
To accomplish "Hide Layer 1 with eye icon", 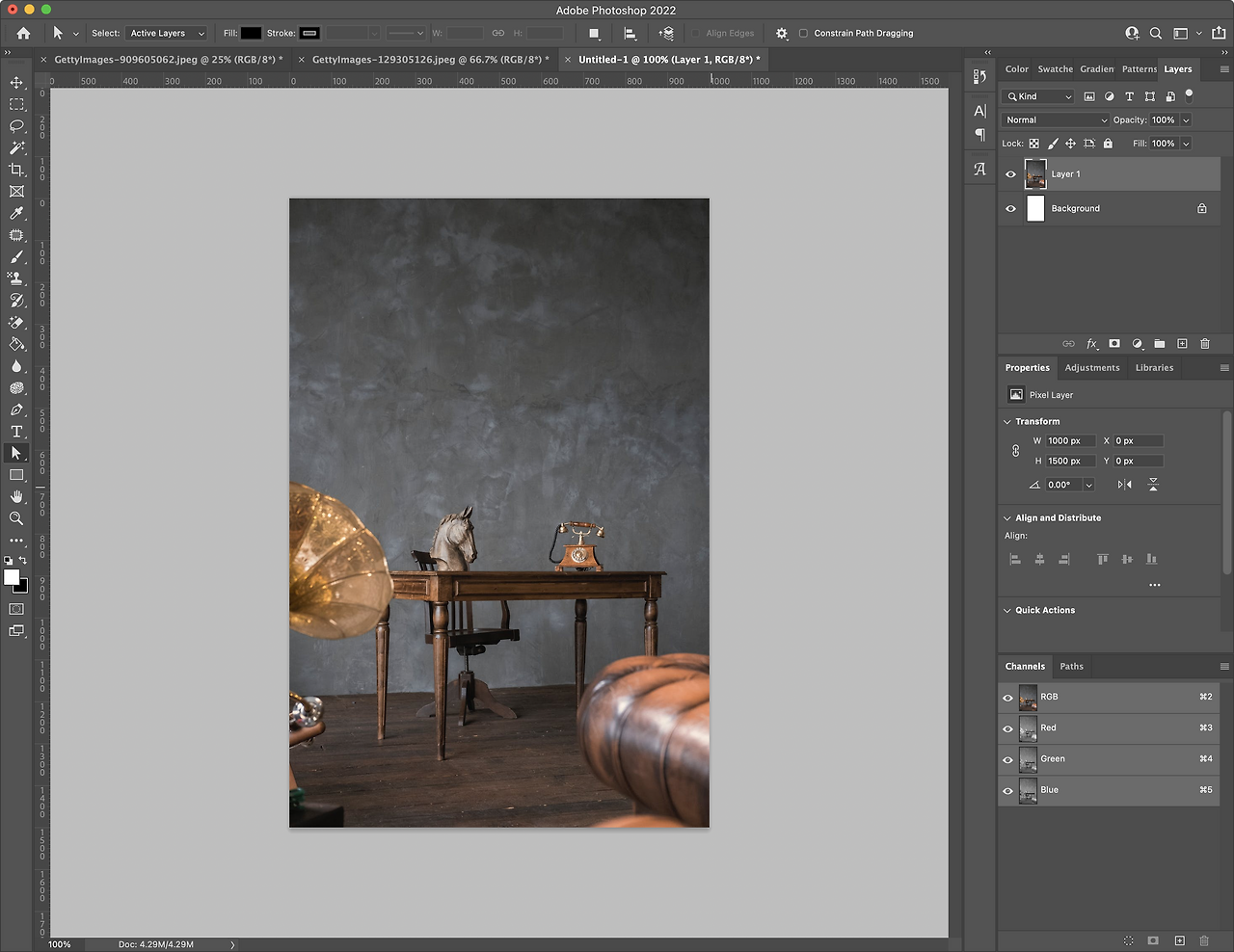I will click(1010, 174).
